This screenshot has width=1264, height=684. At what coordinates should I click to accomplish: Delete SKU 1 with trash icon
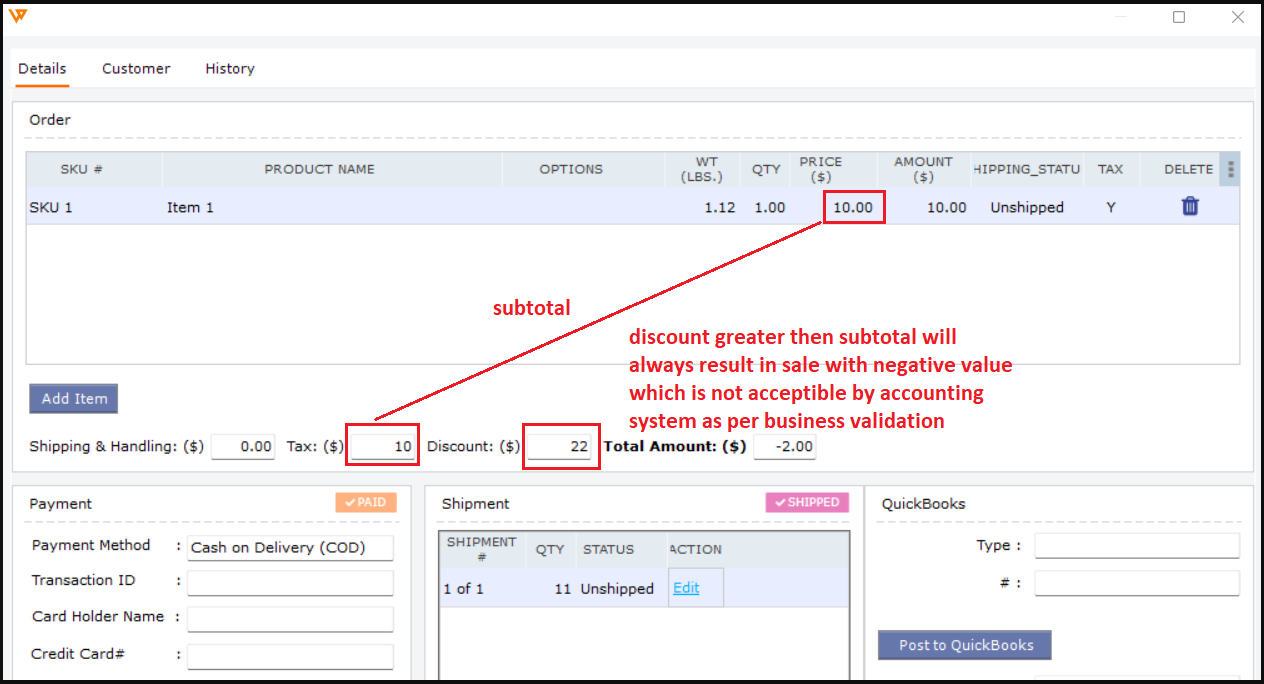[1189, 207]
